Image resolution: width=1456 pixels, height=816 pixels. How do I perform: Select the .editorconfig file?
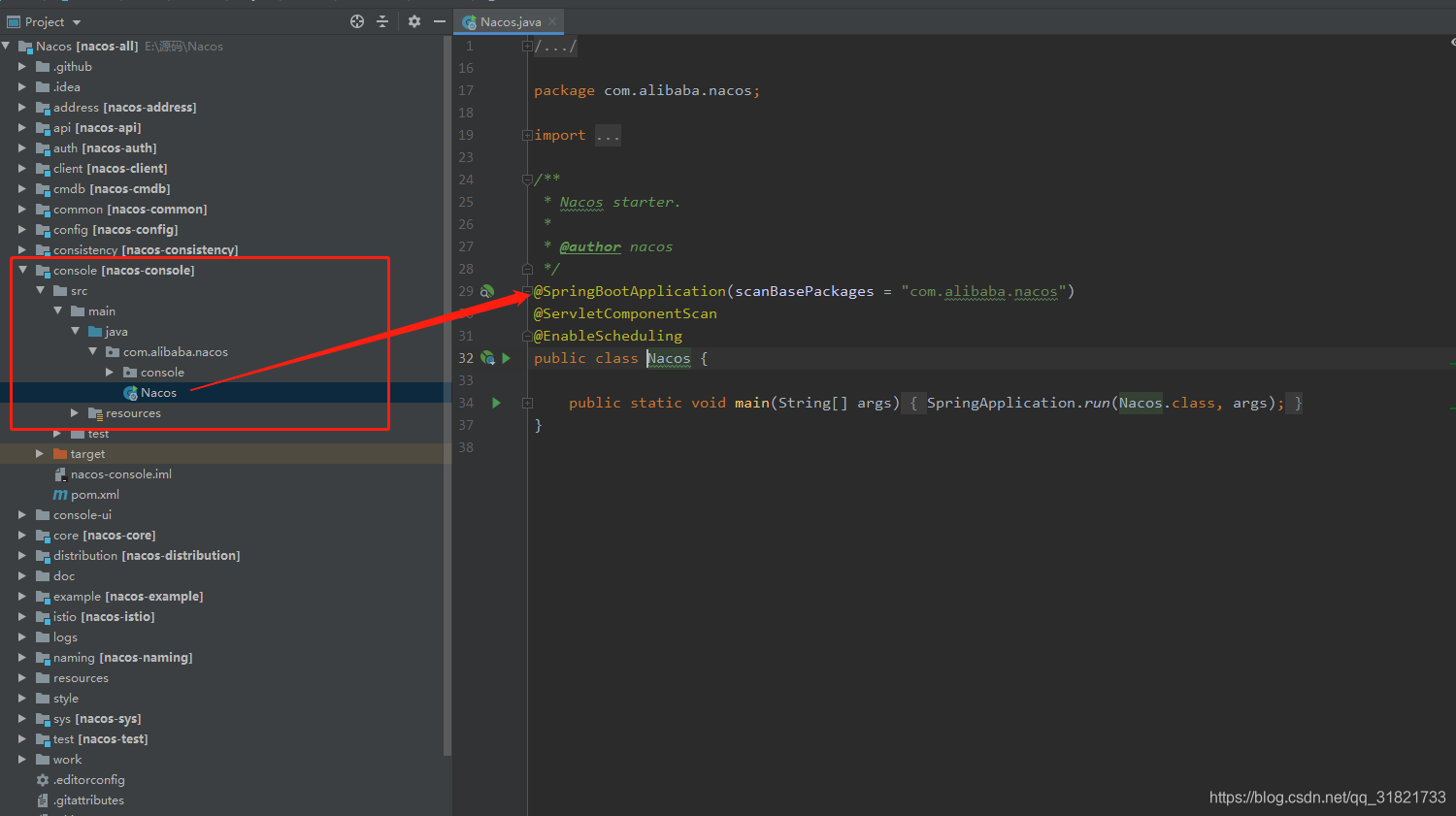(x=88, y=780)
